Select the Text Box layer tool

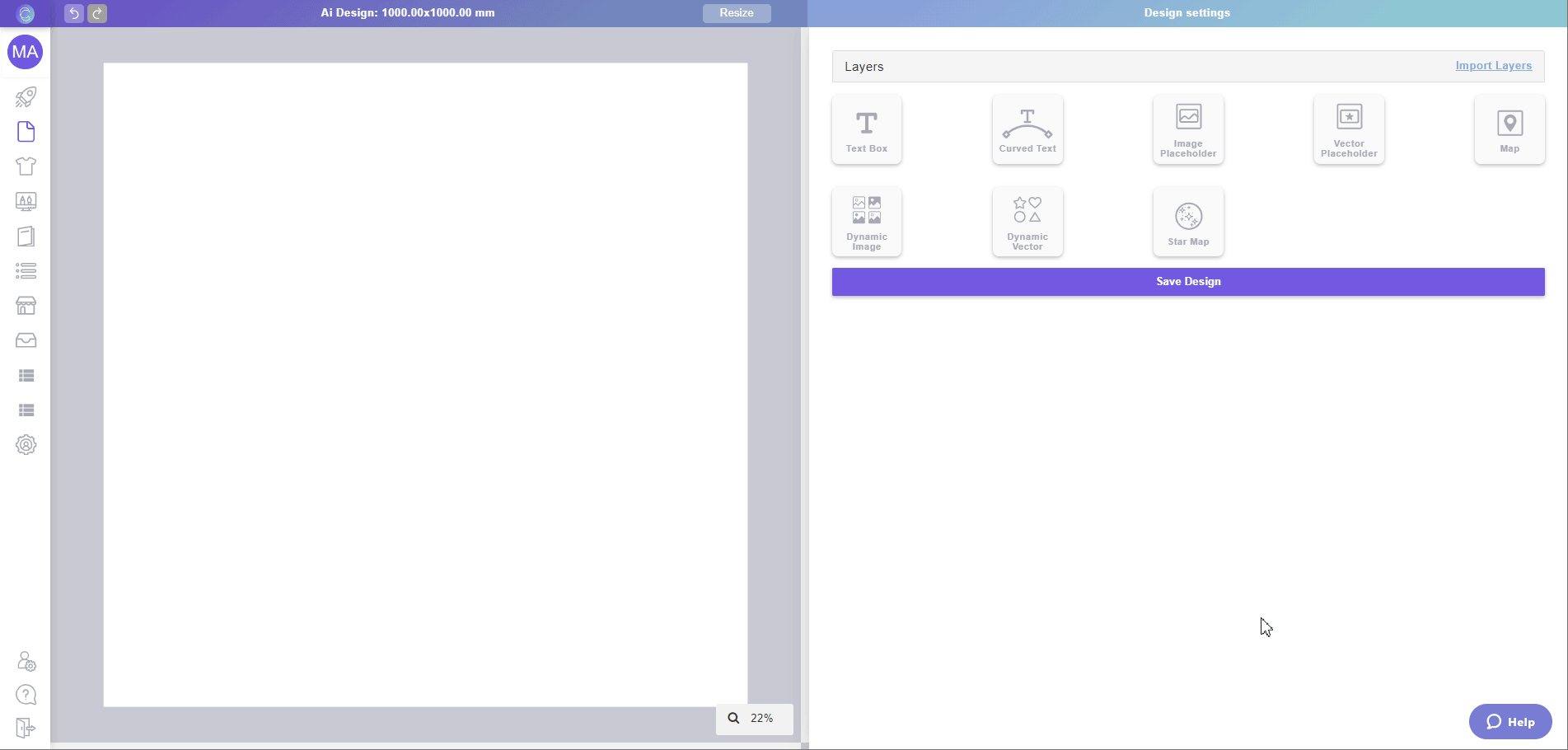pyautogui.click(x=866, y=129)
